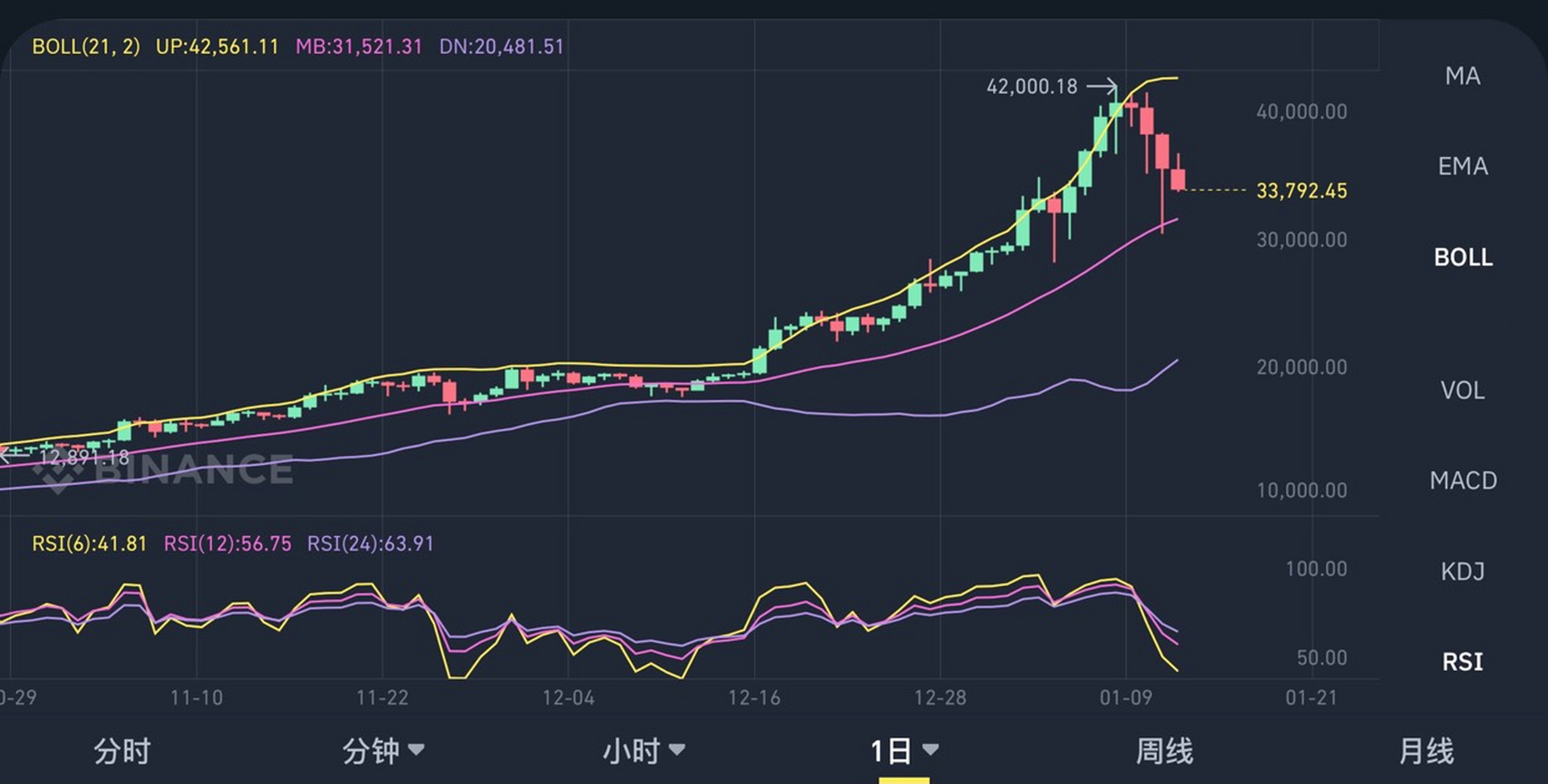
Task: Enable the MA indicator
Action: pos(1463,76)
